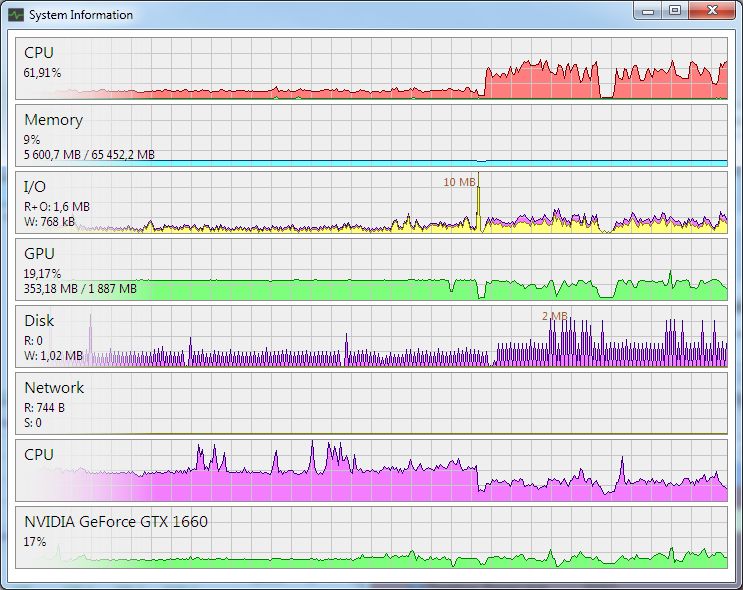Image resolution: width=743 pixels, height=590 pixels.
Task: Click the 2 MB peak label in Disk graph
Action: [x=554, y=316]
